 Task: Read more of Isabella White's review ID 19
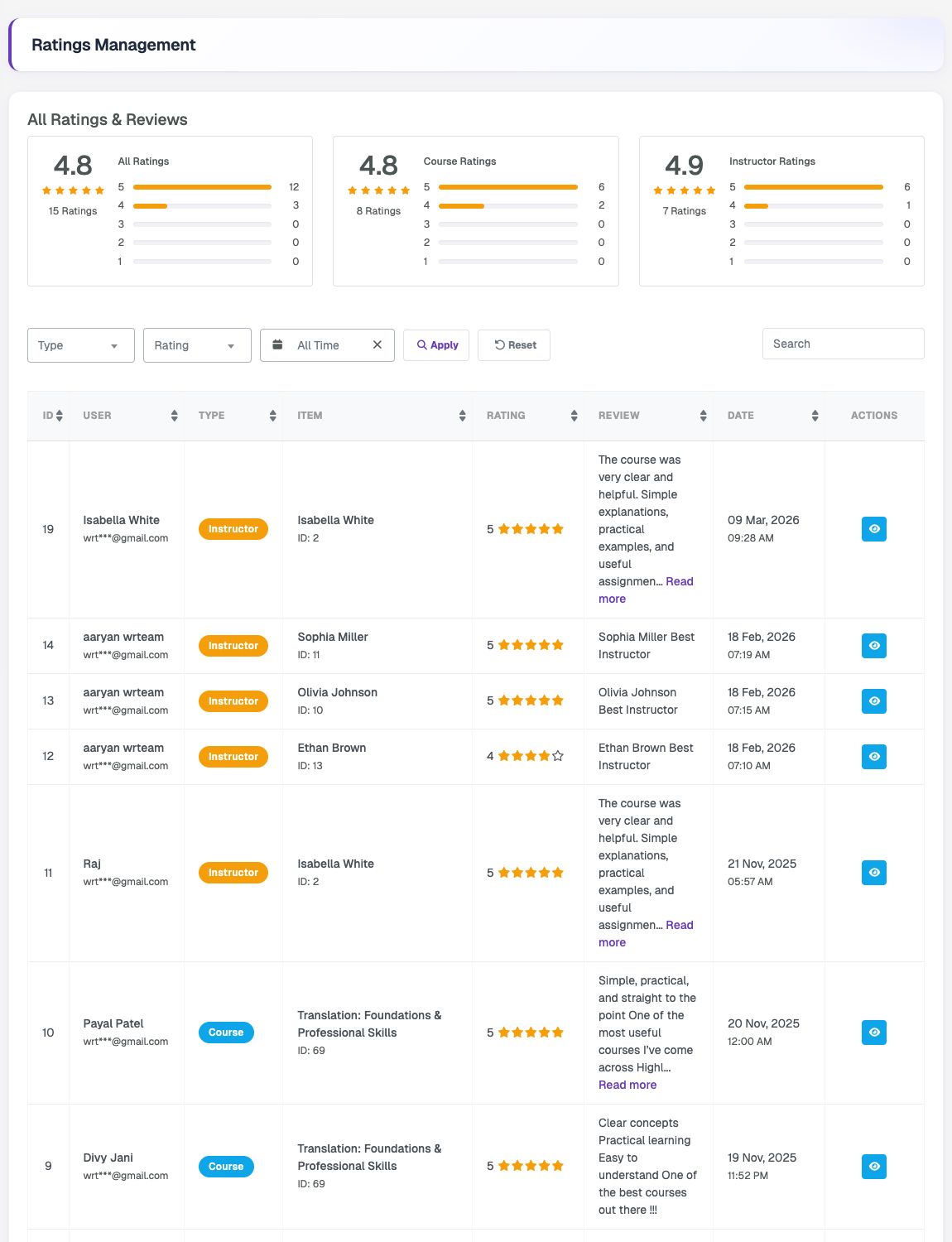679,582
